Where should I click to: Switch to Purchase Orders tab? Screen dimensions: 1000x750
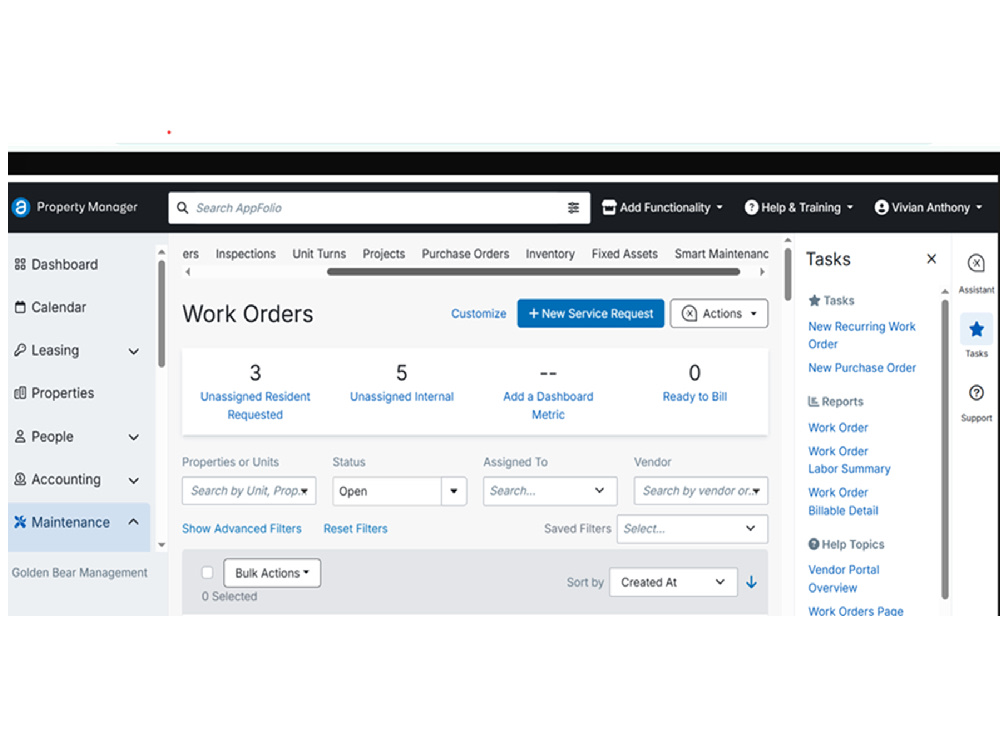[x=466, y=254]
